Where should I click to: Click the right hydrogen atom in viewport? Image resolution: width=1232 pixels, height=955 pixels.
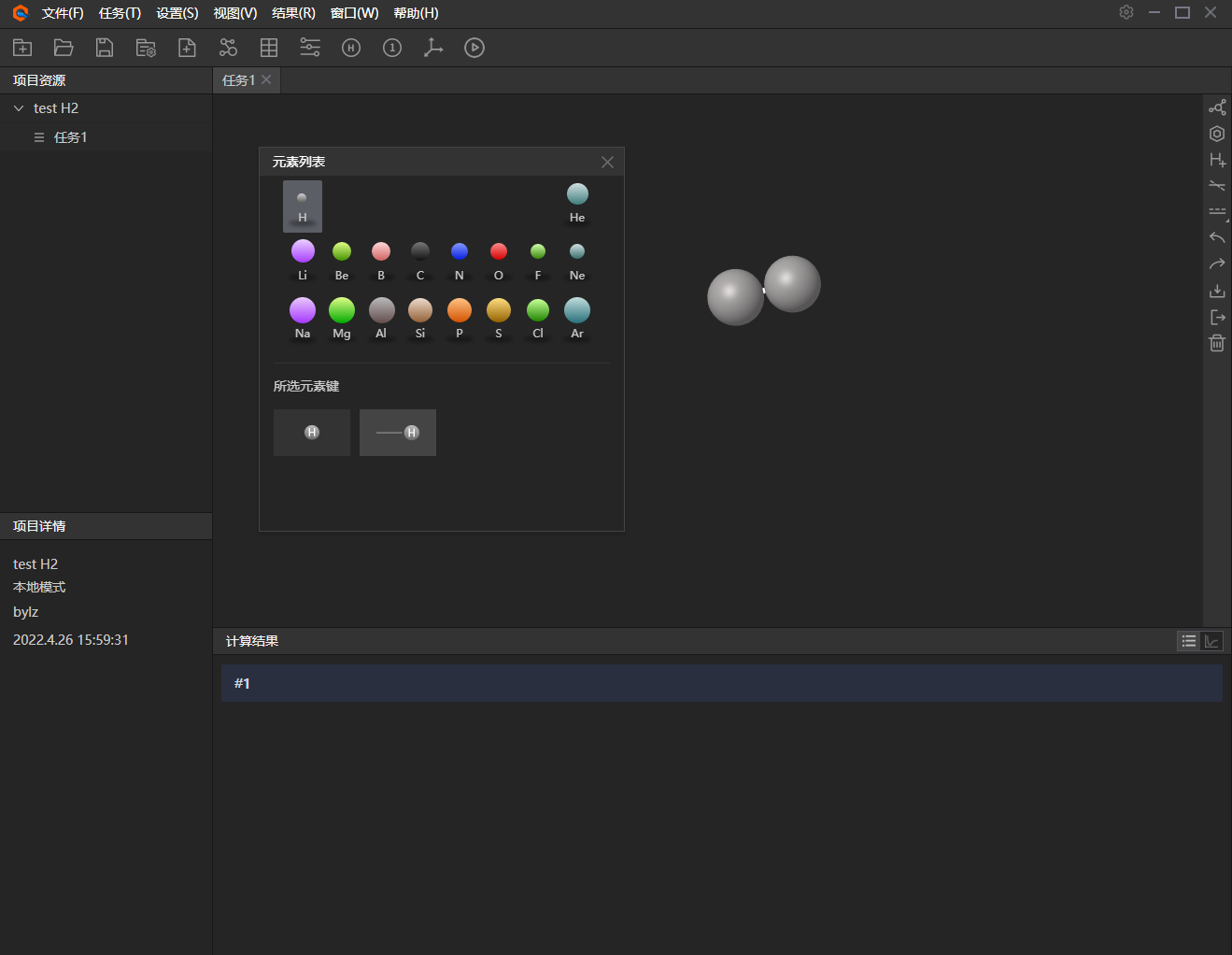pos(793,283)
